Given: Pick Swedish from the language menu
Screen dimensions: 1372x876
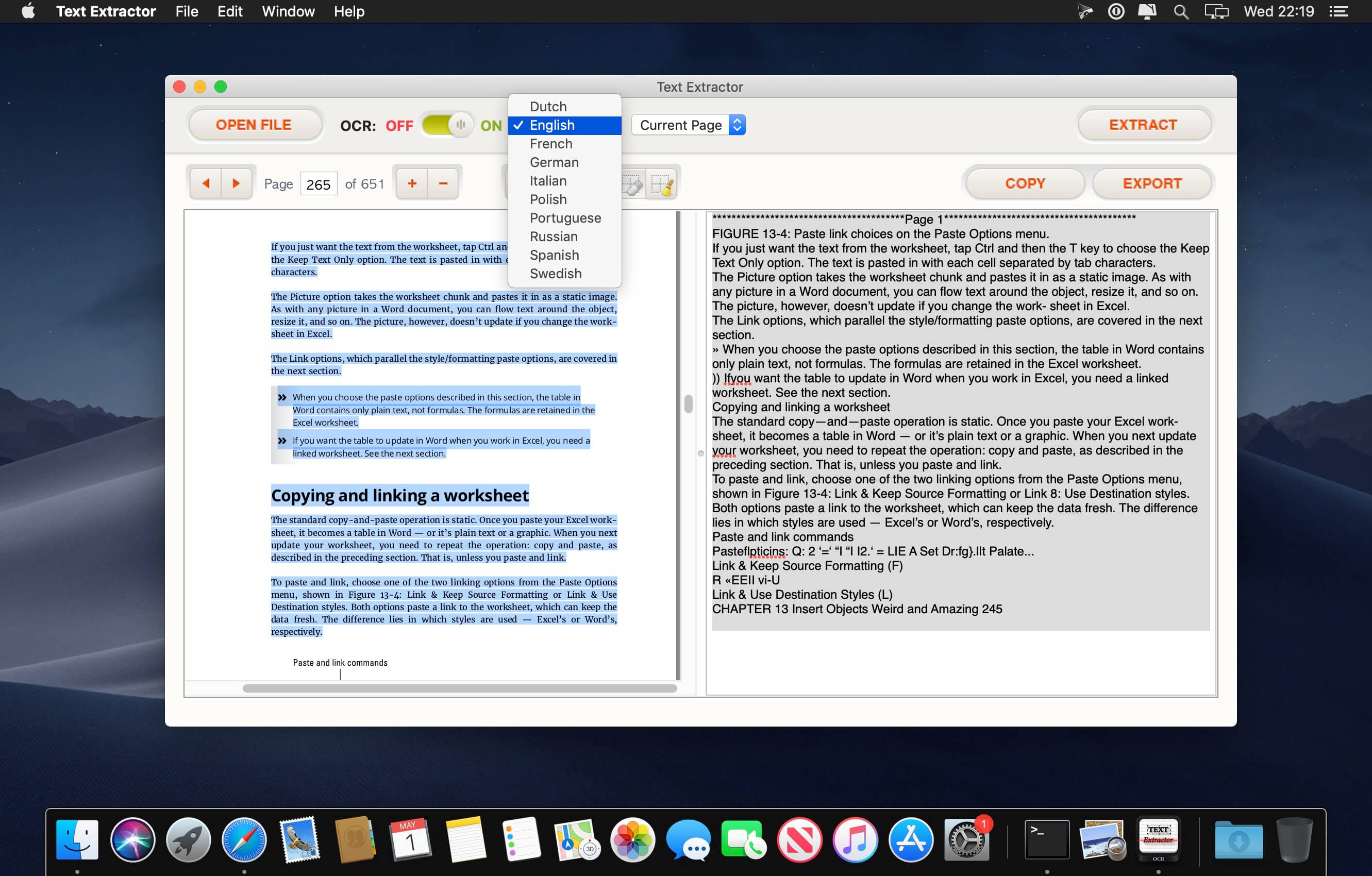Looking at the screenshot, I should click(x=564, y=274).
